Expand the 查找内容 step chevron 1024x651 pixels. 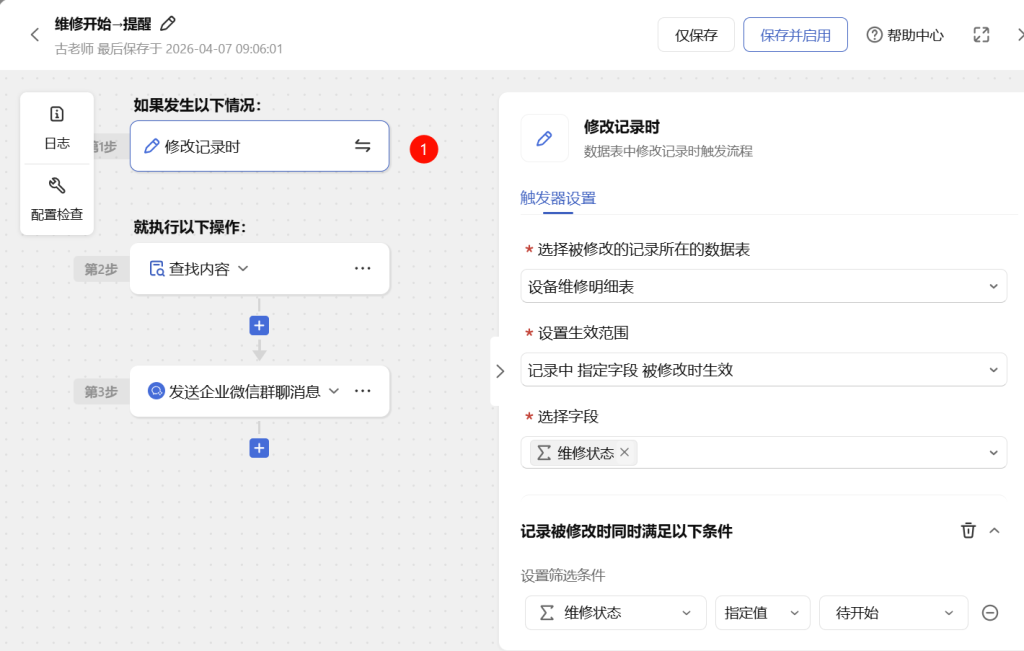(243, 268)
